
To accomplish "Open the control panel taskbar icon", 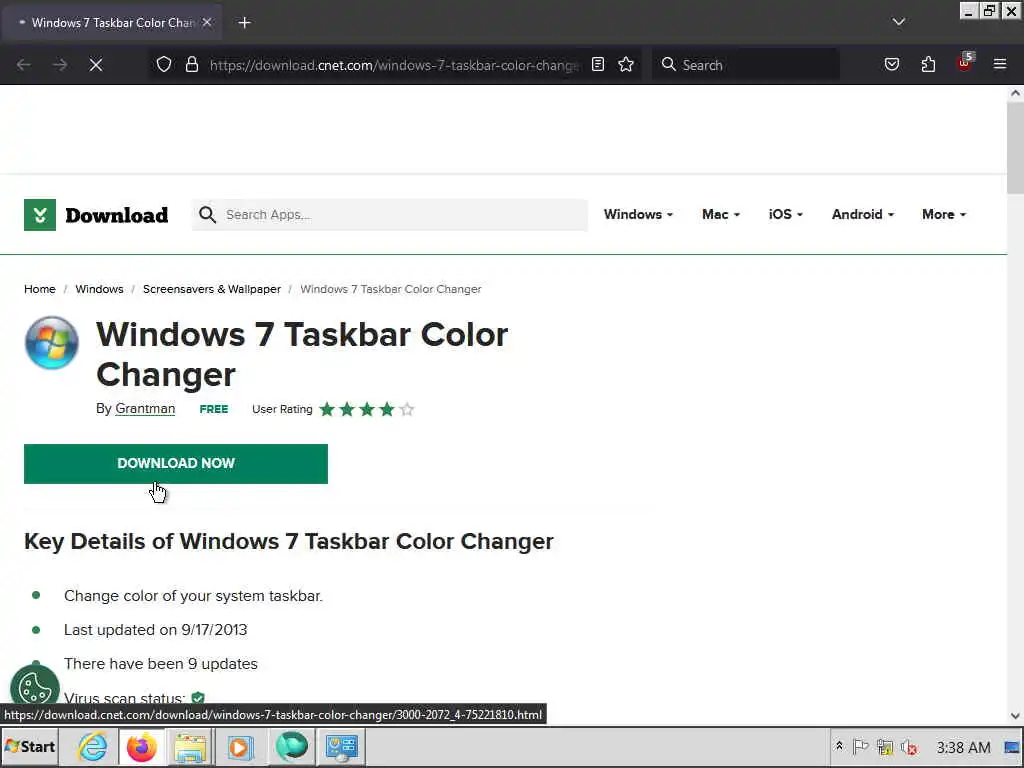I will tap(342, 746).
